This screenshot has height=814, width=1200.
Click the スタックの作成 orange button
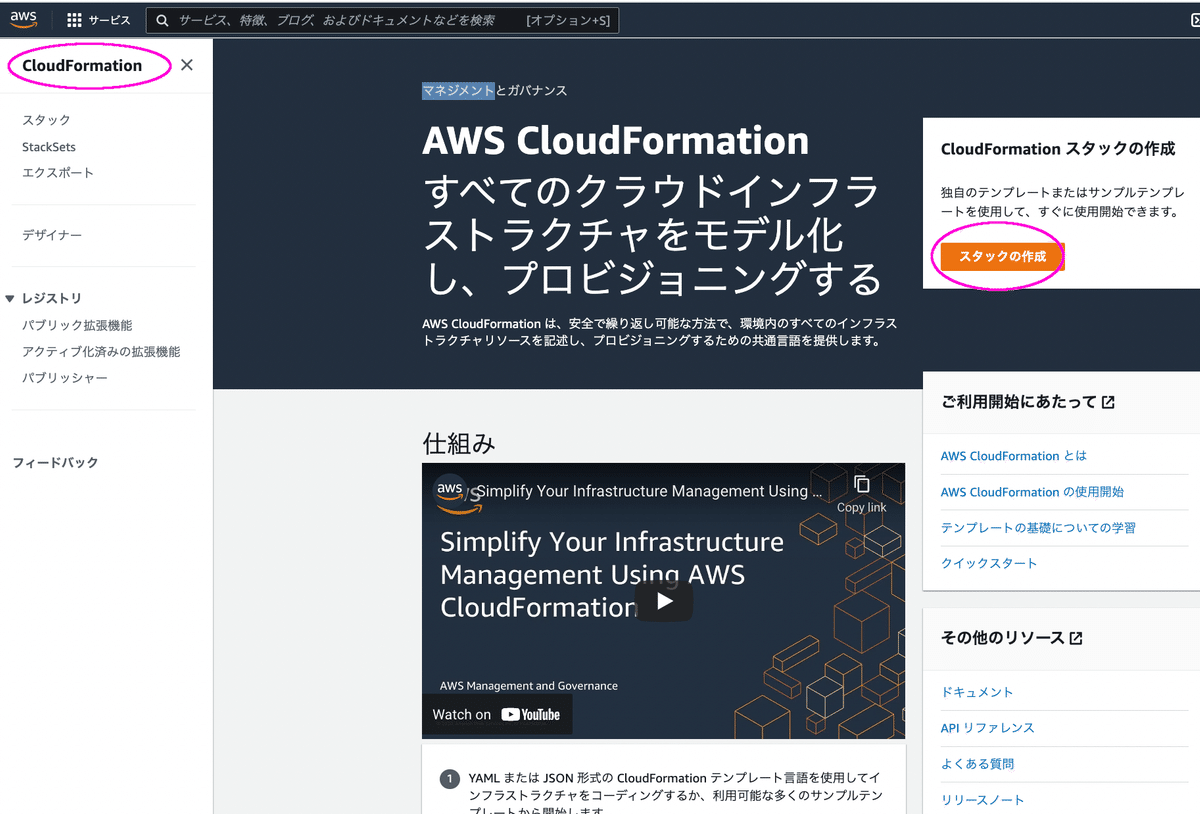click(x=1002, y=257)
